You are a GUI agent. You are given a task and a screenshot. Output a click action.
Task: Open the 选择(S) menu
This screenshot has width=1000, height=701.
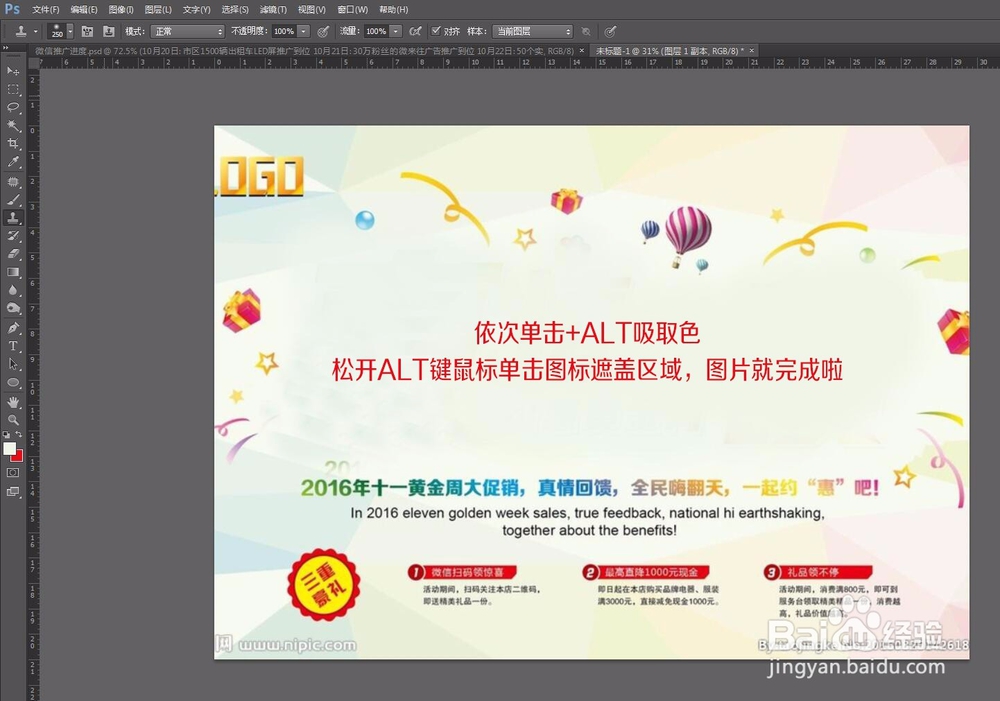click(235, 10)
